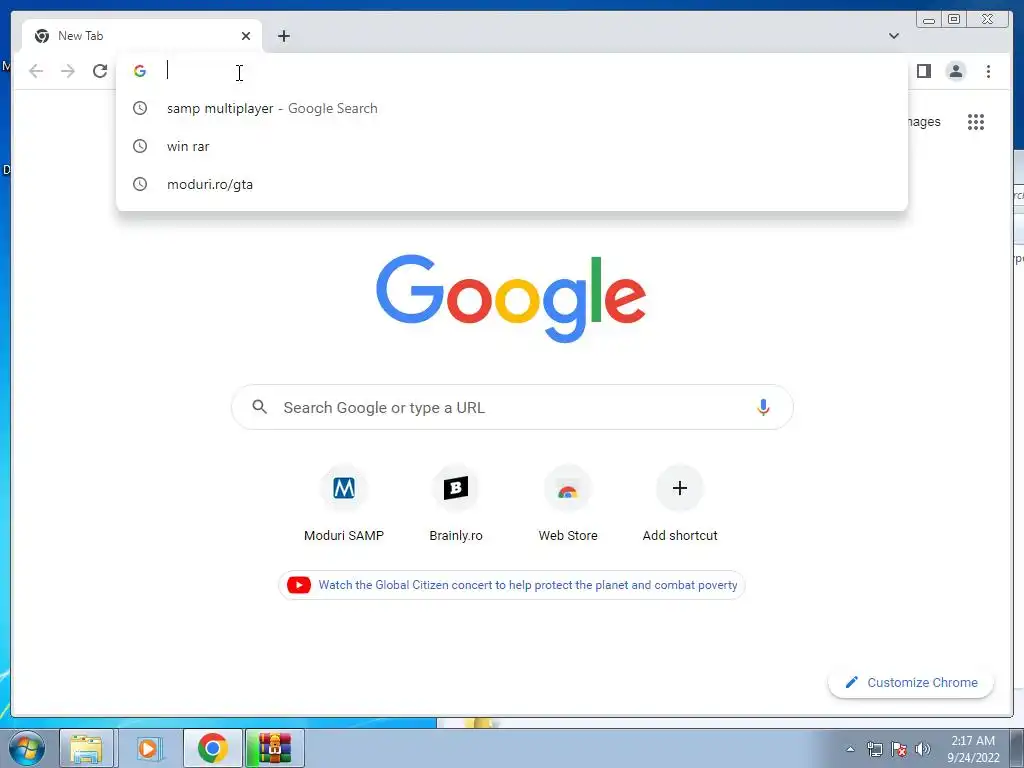The width and height of the screenshot is (1024, 768).
Task: Select 'samp multiplayer' search suggestion
Action: (x=511, y=108)
